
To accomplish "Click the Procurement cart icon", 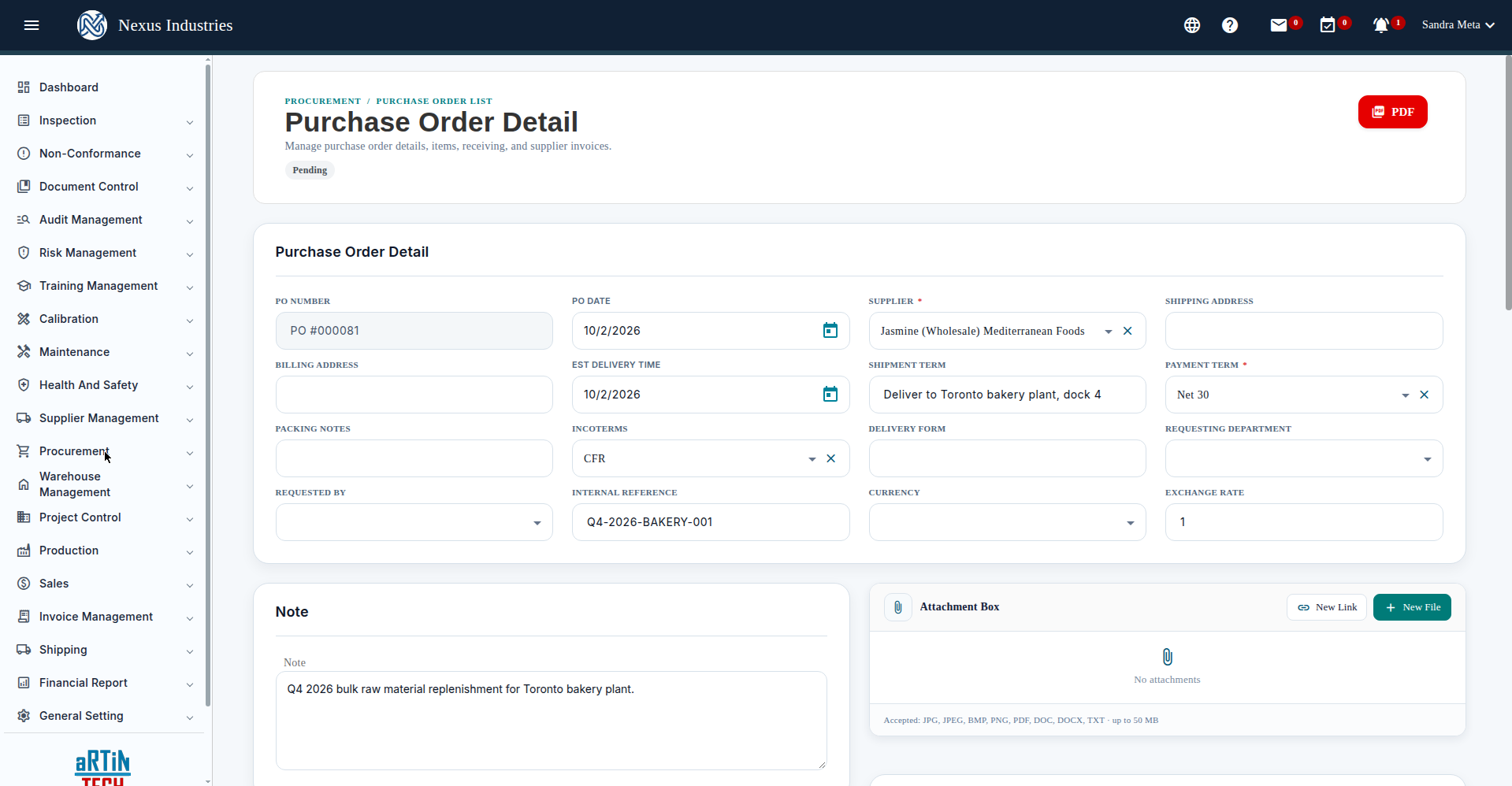I will click(x=24, y=451).
